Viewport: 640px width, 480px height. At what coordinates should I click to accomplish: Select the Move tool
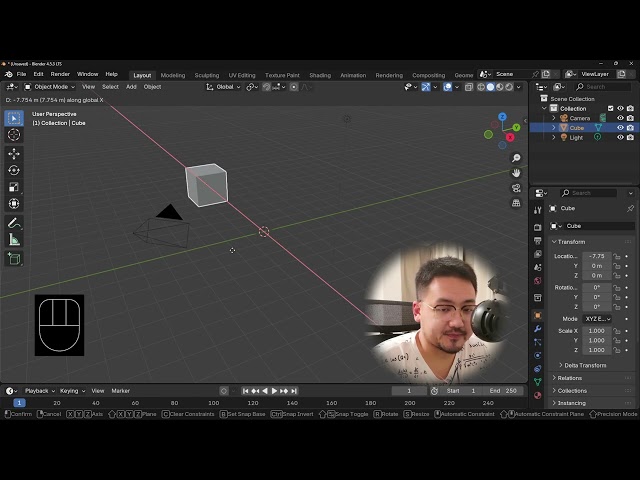point(14,153)
